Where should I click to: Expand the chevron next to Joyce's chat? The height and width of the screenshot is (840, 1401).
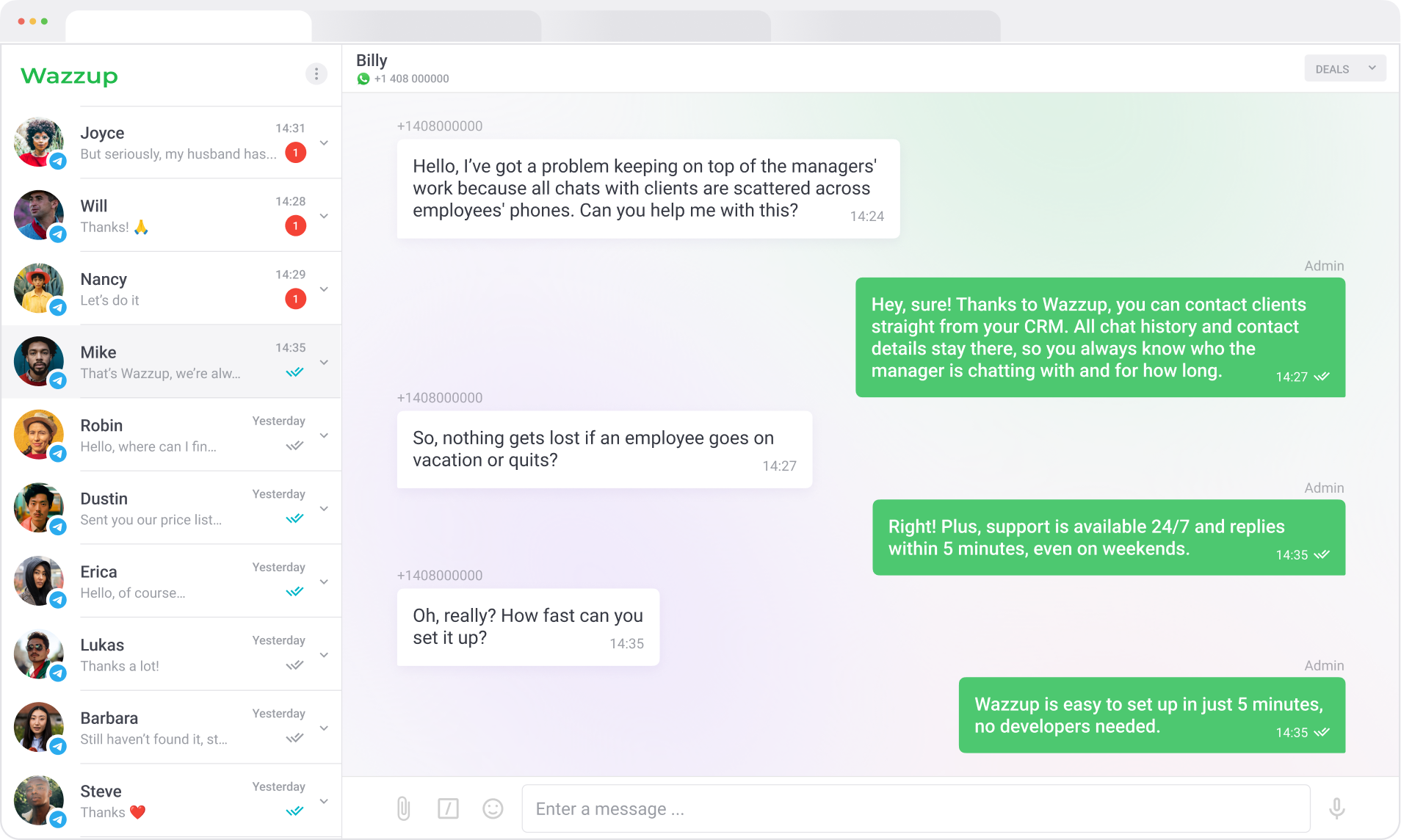coord(324,142)
